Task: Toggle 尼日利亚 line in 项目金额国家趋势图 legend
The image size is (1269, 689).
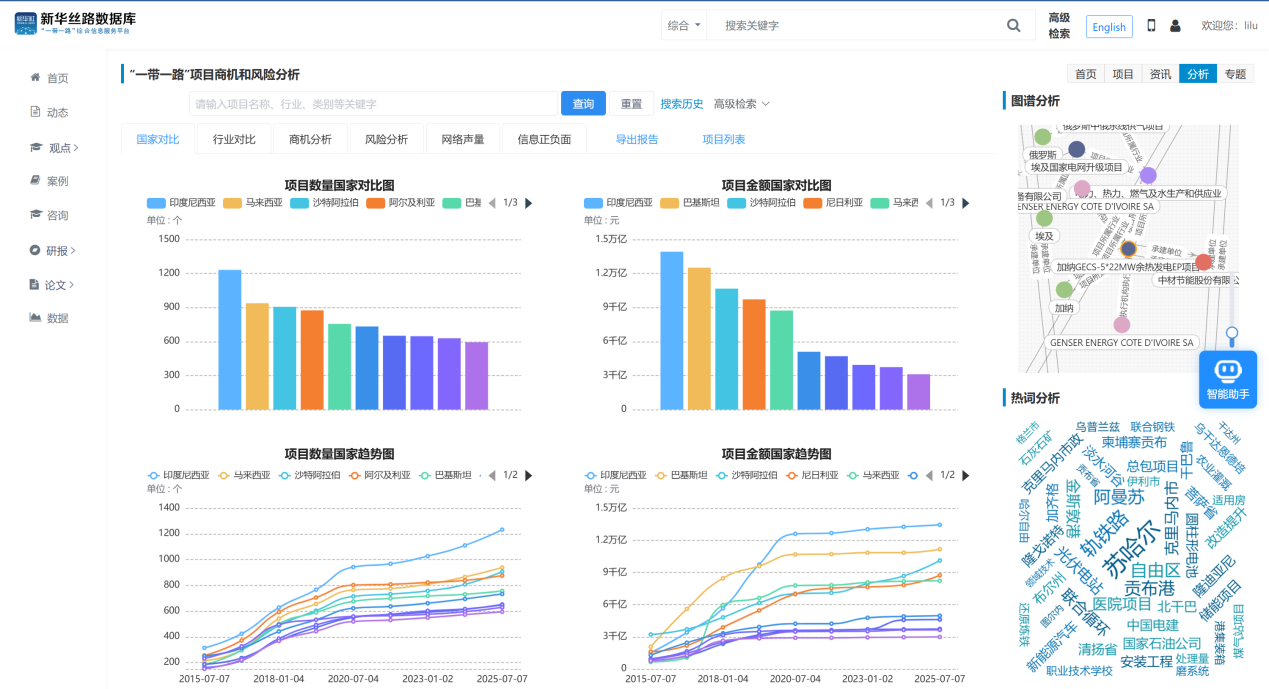Action: (814, 476)
